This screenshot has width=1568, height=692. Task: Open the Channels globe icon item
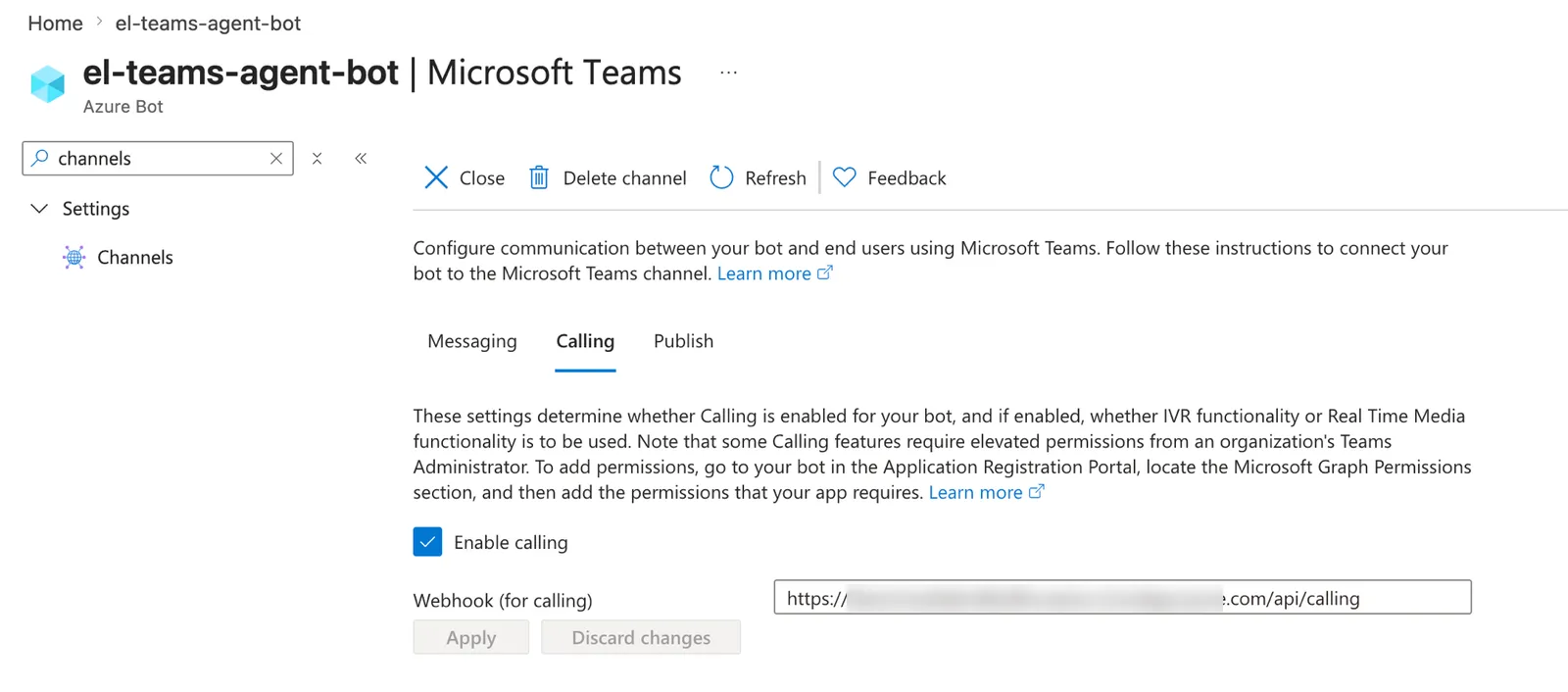[x=74, y=257]
